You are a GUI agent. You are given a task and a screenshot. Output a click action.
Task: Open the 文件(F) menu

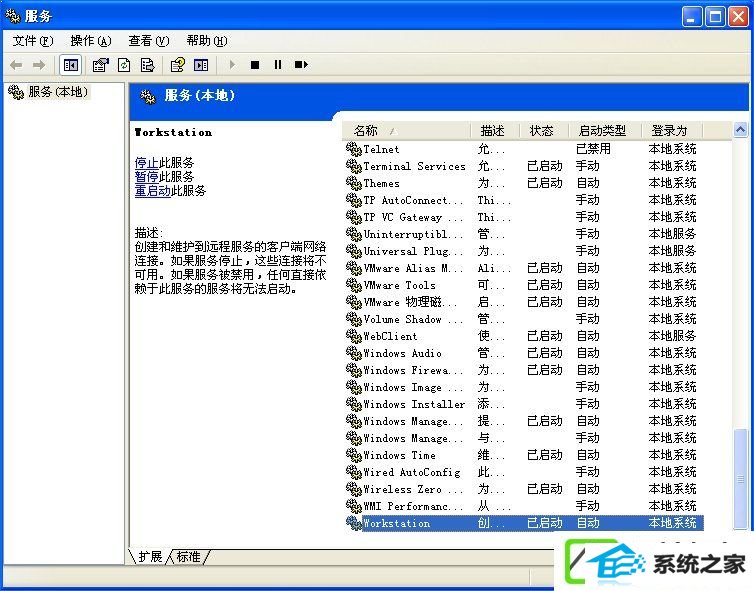33,41
